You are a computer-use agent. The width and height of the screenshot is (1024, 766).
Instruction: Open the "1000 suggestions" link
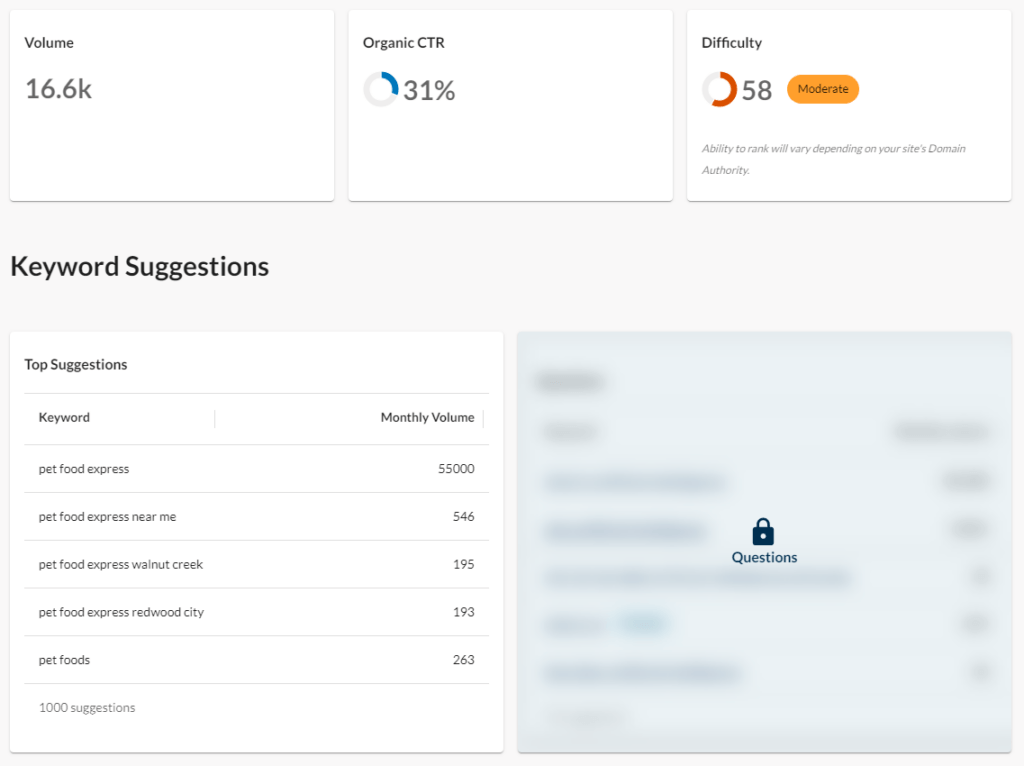point(87,707)
